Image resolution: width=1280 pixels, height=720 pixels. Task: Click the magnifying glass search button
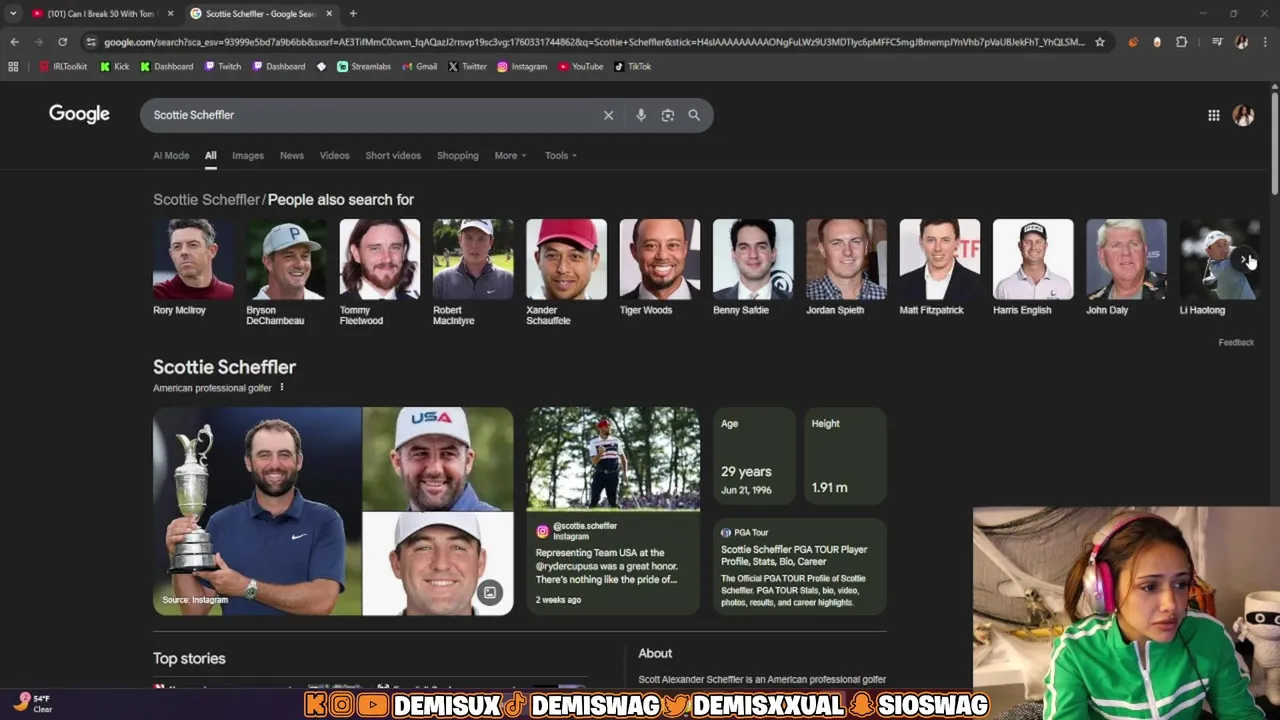point(694,115)
